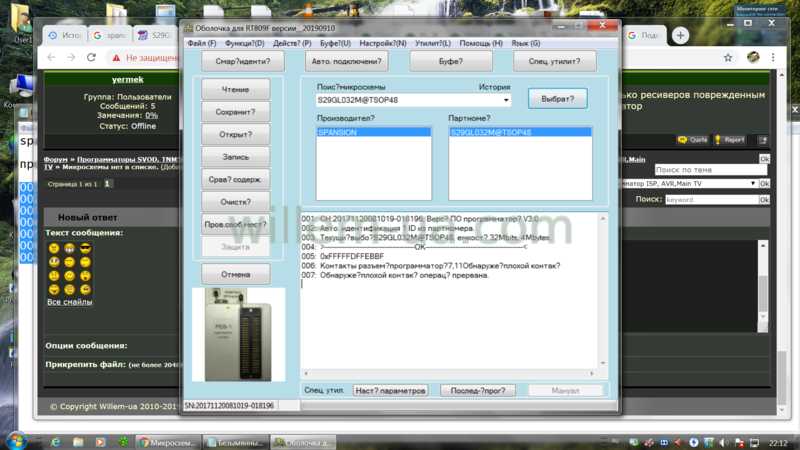Click the Выбрат? button
The width and height of the screenshot is (800, 450).
(x=557, y=98)
